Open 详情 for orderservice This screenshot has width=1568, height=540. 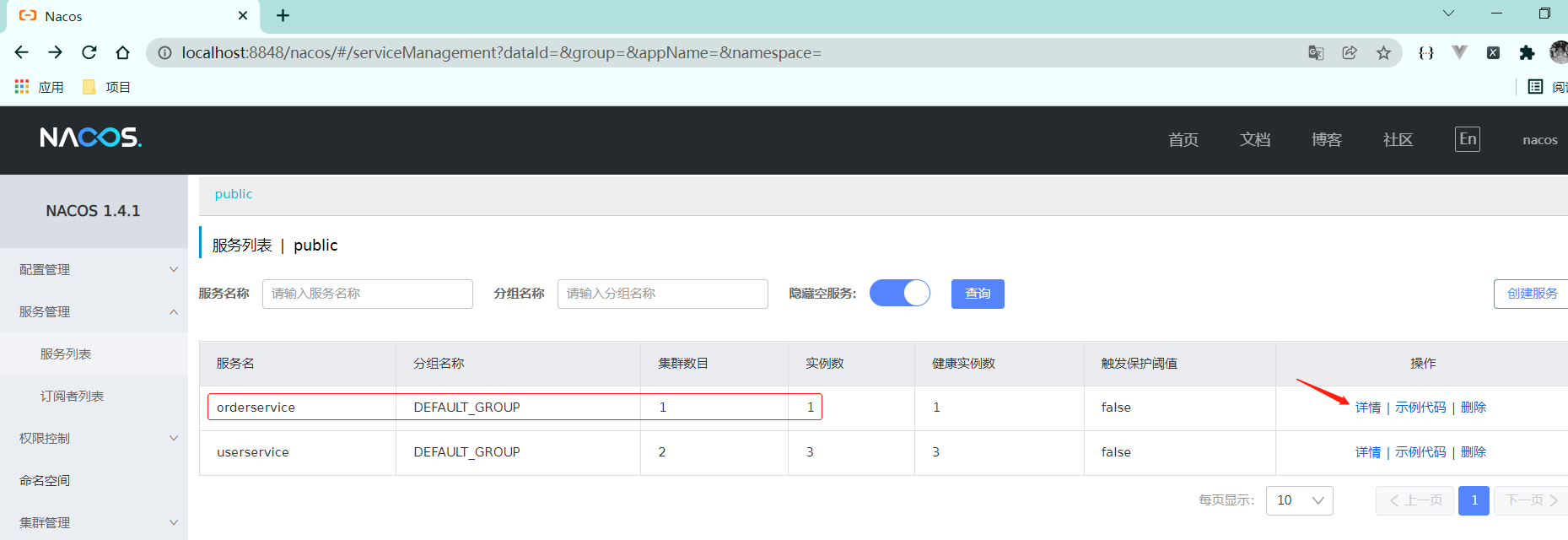click(x=1368, y=408)
